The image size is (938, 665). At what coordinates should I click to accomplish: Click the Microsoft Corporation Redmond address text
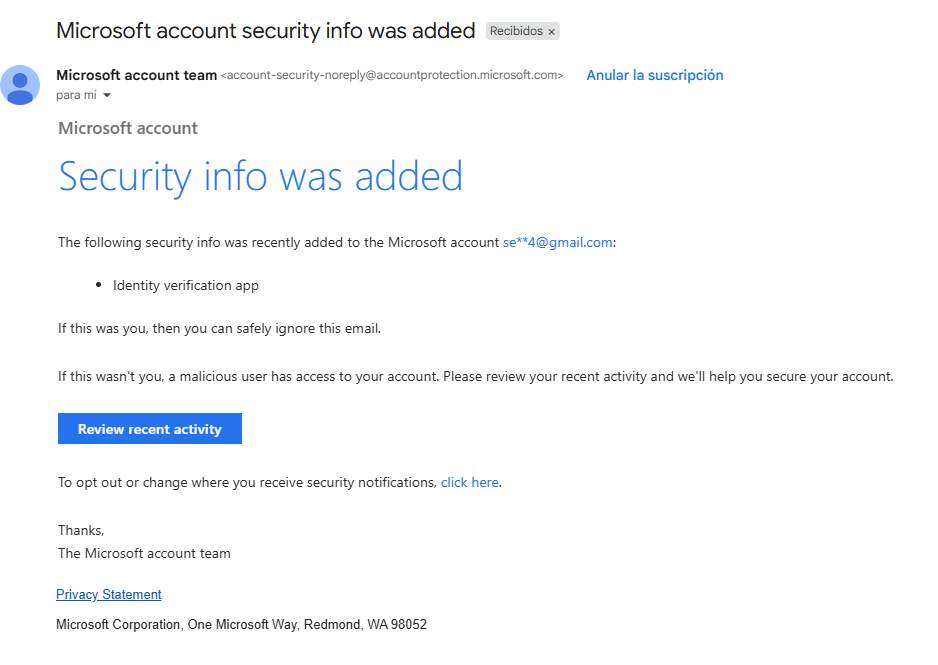pyautogui.click(x=241, y=625)
